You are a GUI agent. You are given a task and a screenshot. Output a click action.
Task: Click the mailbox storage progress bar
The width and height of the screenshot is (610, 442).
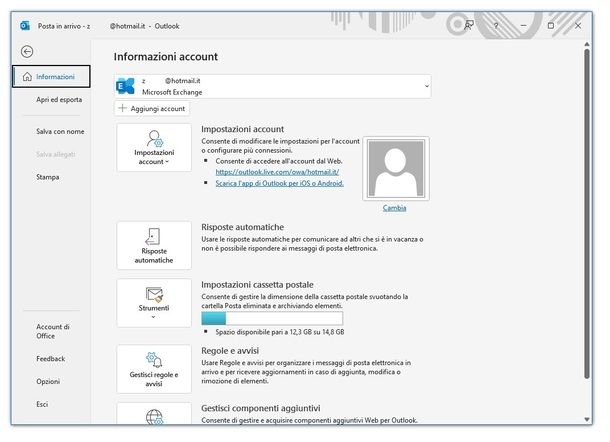tap(272, 318)
